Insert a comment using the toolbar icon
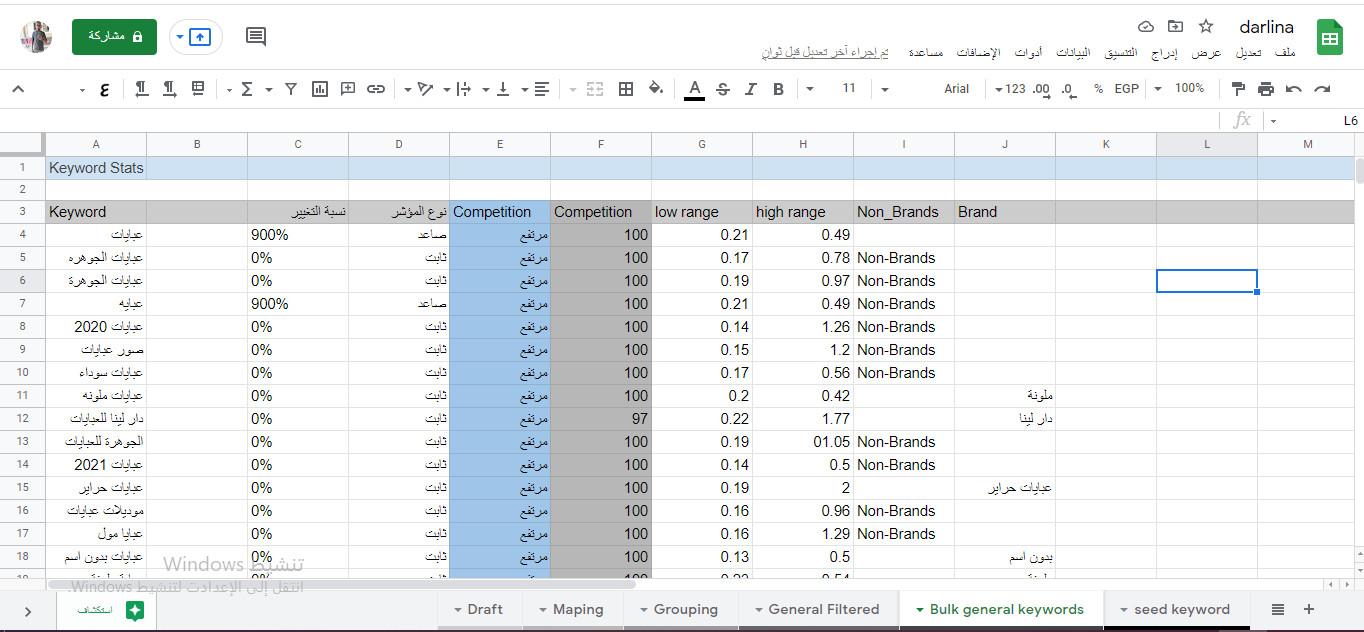 (x=348, y=88)
